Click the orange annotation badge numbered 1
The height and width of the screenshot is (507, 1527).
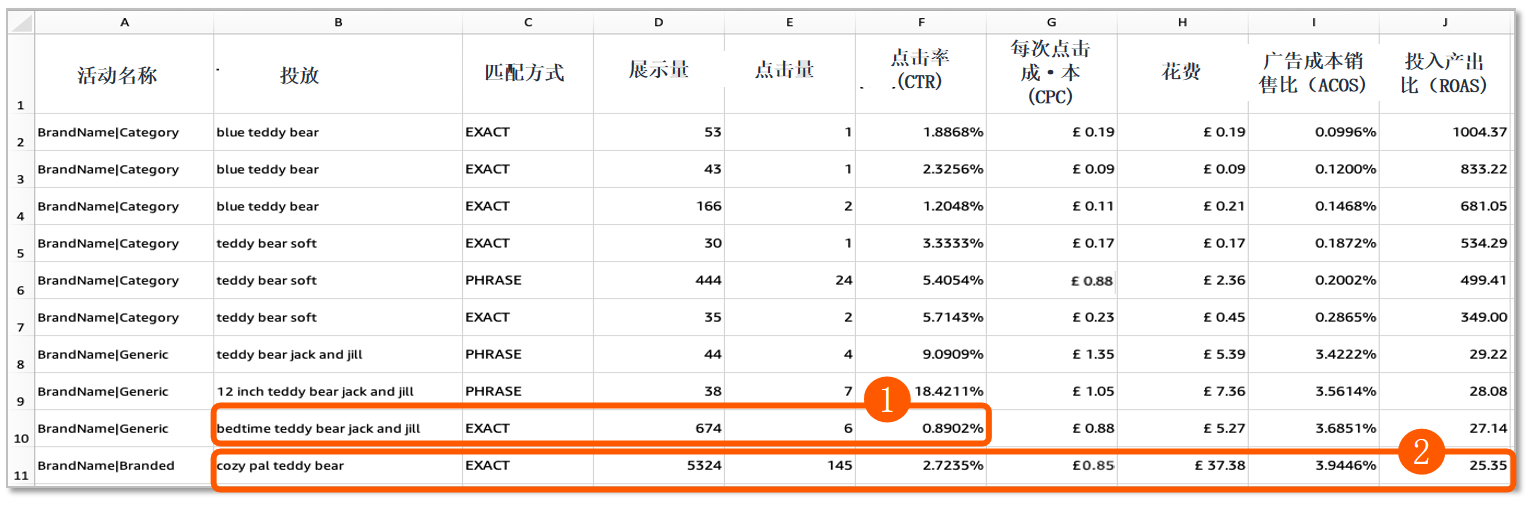pos(886,402)
